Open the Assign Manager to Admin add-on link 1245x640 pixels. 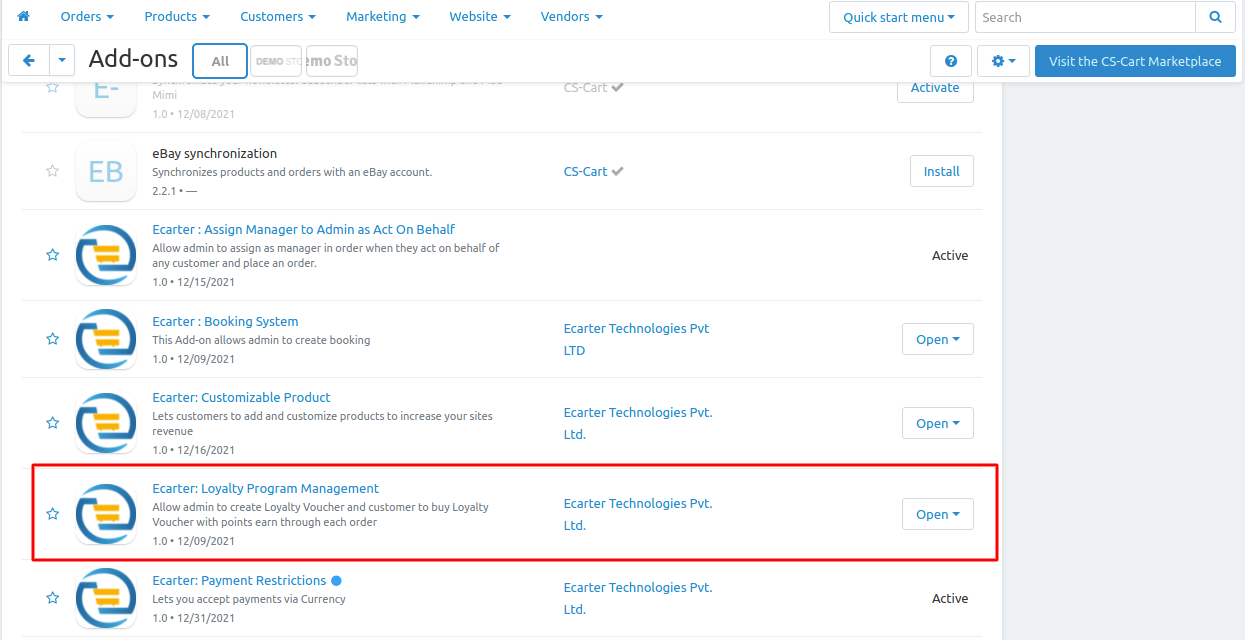[x=304, y=229]
